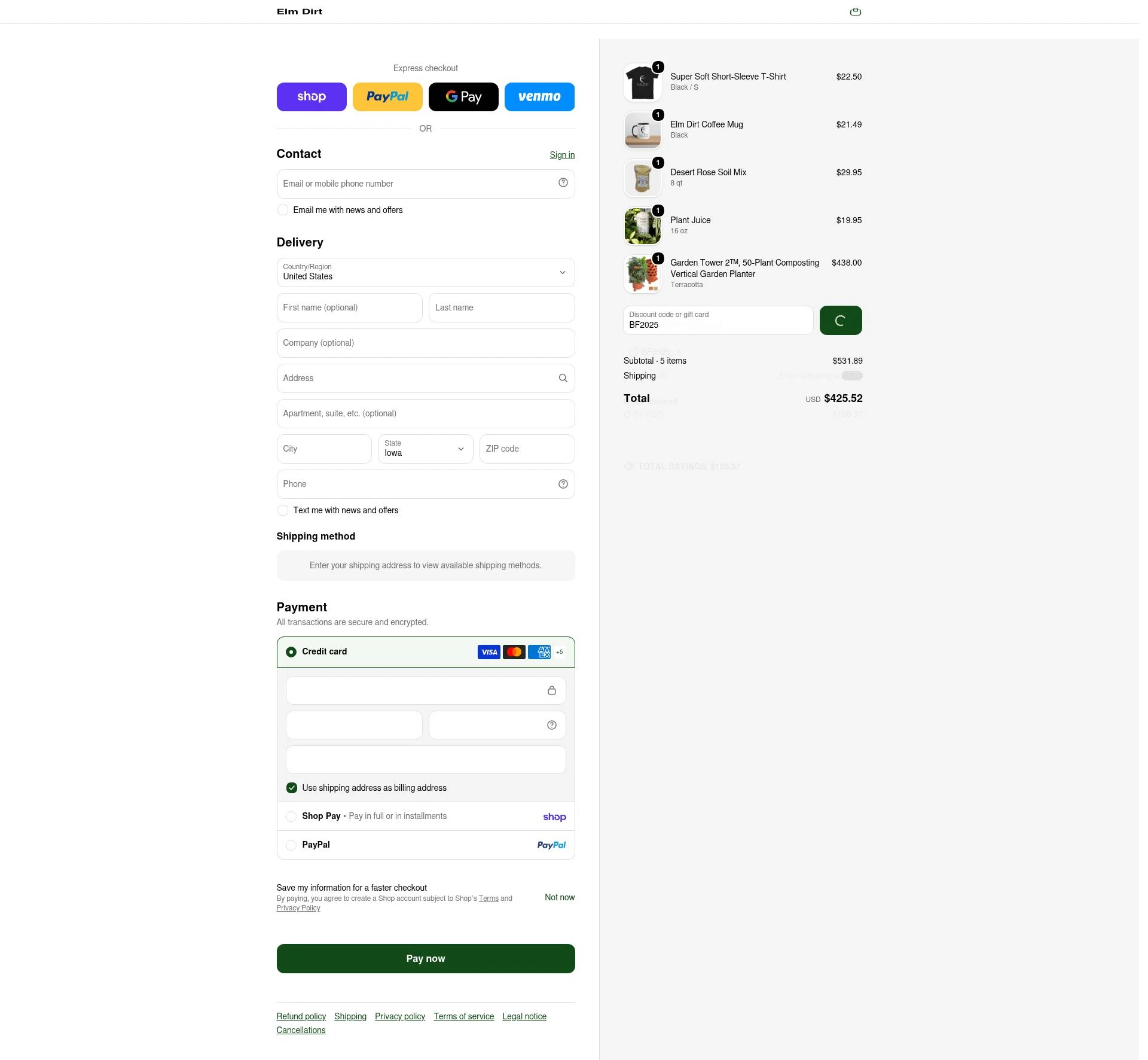This screenshot has width=1148, height=1060.
Task: Click the +5 more card brands badge
Action: 559,652
